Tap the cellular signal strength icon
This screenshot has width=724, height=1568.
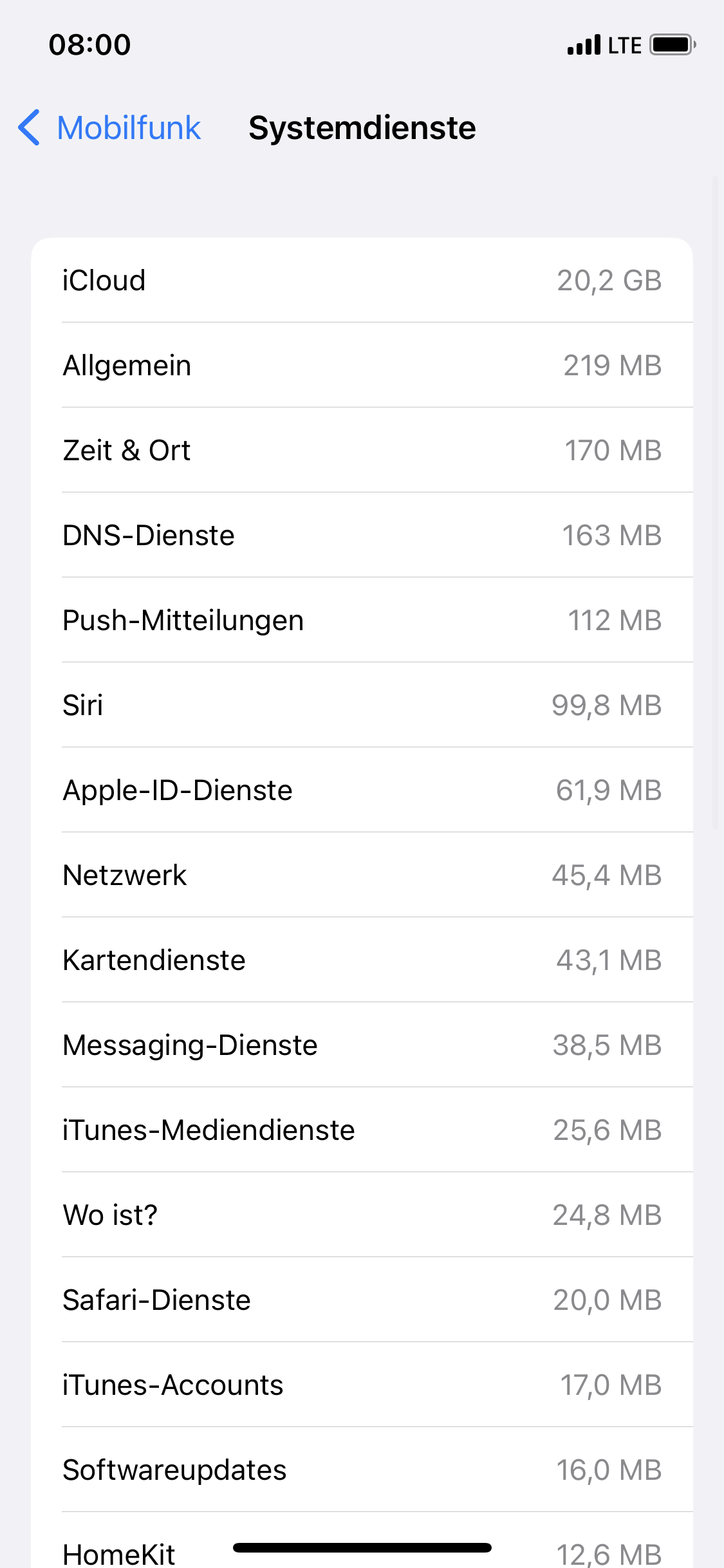584,45
